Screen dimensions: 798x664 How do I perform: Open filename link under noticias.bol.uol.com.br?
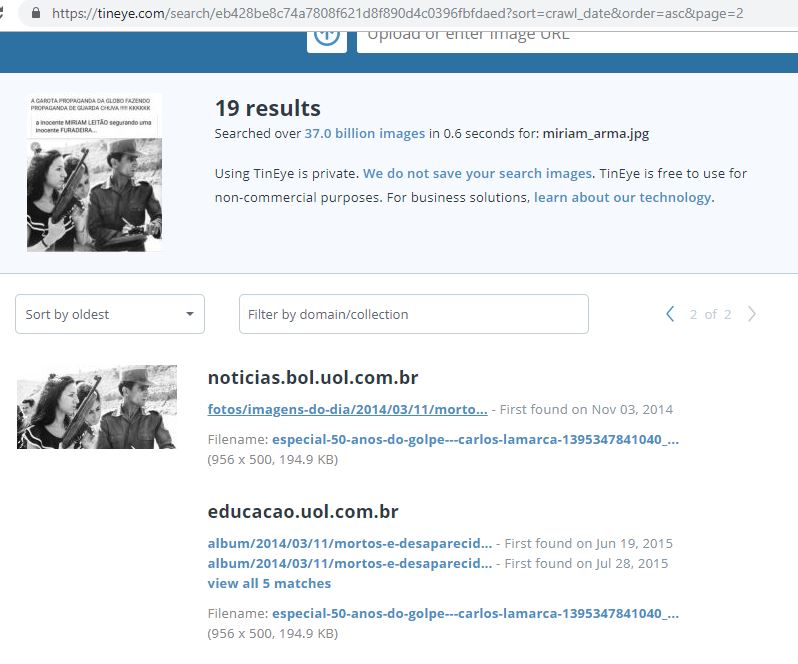coord(475,439)
